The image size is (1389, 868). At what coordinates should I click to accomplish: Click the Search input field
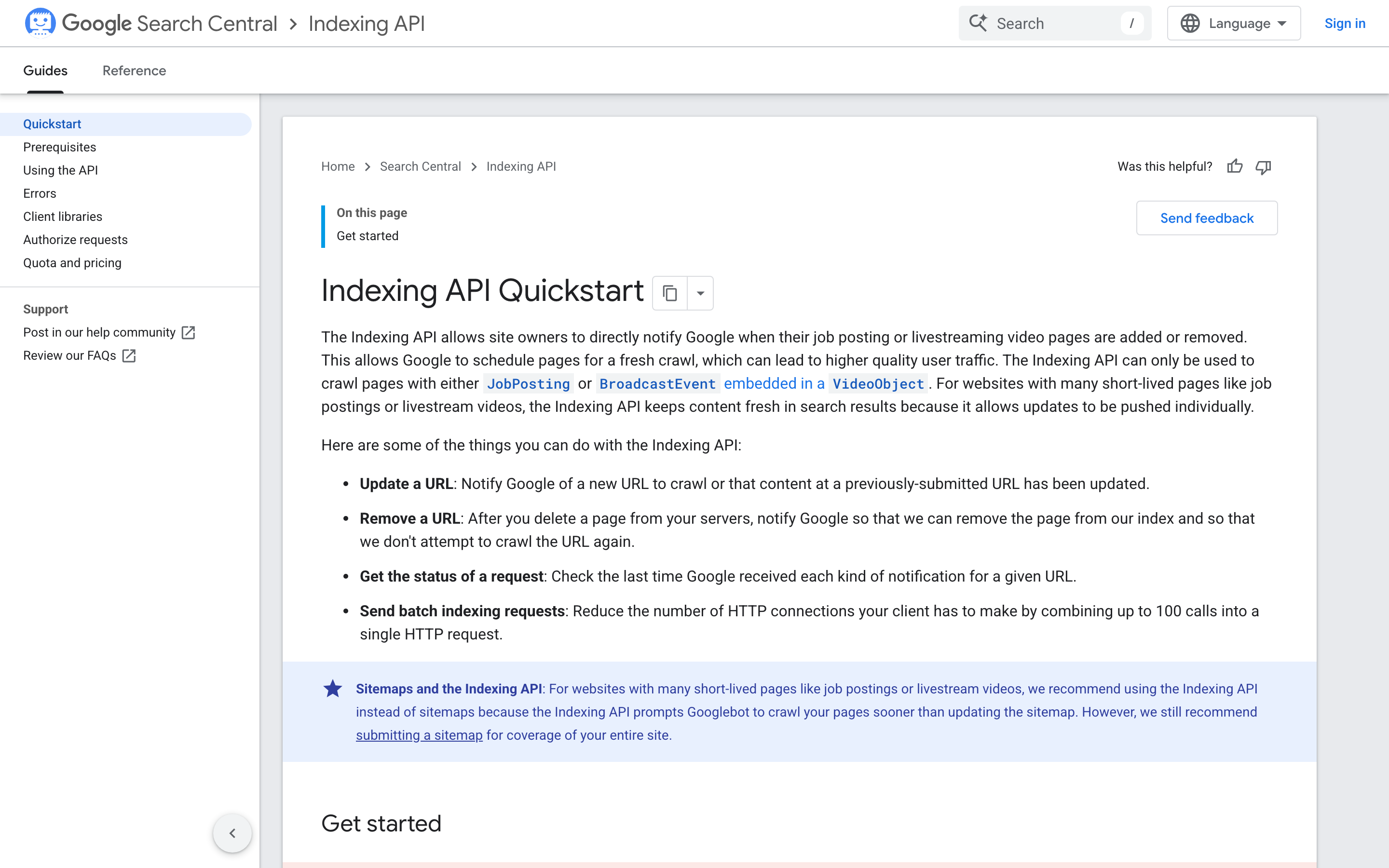coord(1054,24)
